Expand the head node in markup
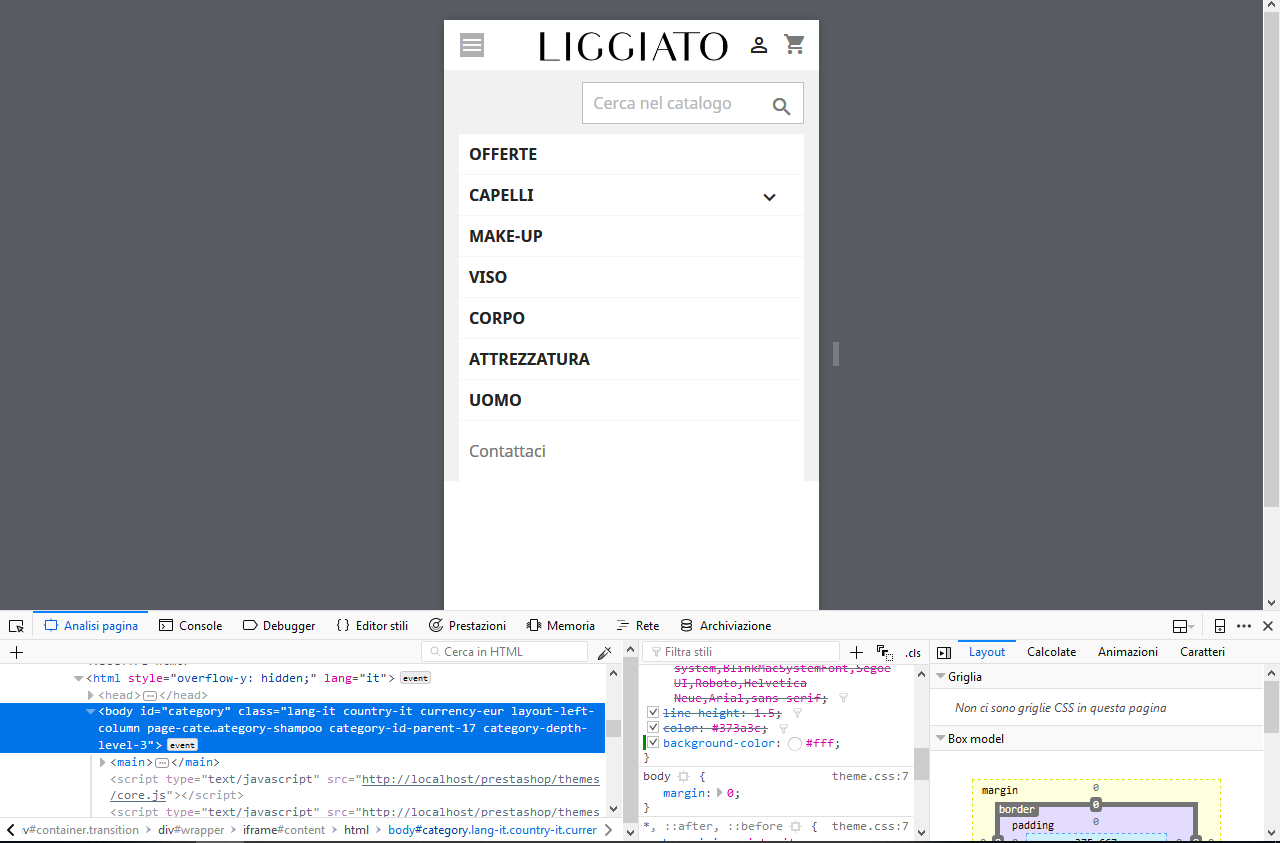Viewport: 1280px width, 843px height. [x=91, y=695]
